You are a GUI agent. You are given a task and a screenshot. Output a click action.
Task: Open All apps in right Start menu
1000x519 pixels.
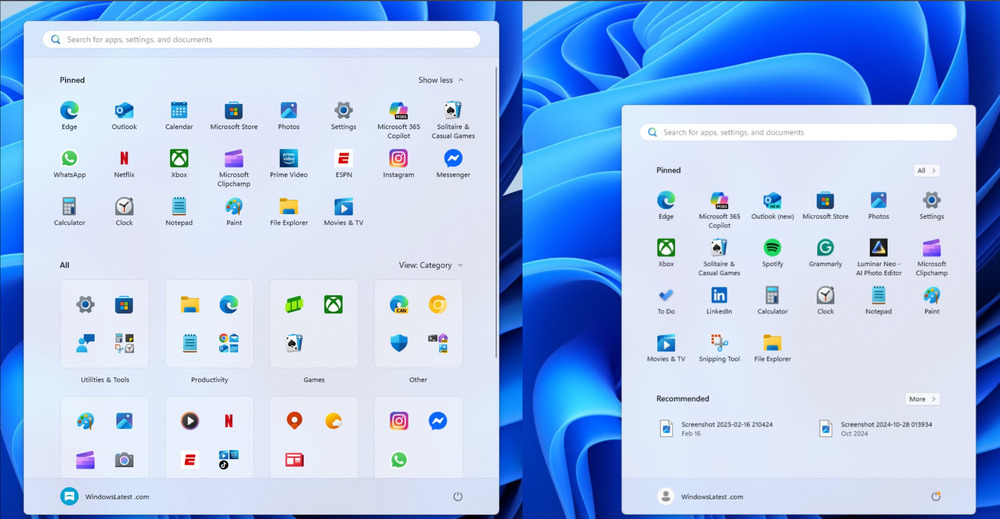(926, 170)
